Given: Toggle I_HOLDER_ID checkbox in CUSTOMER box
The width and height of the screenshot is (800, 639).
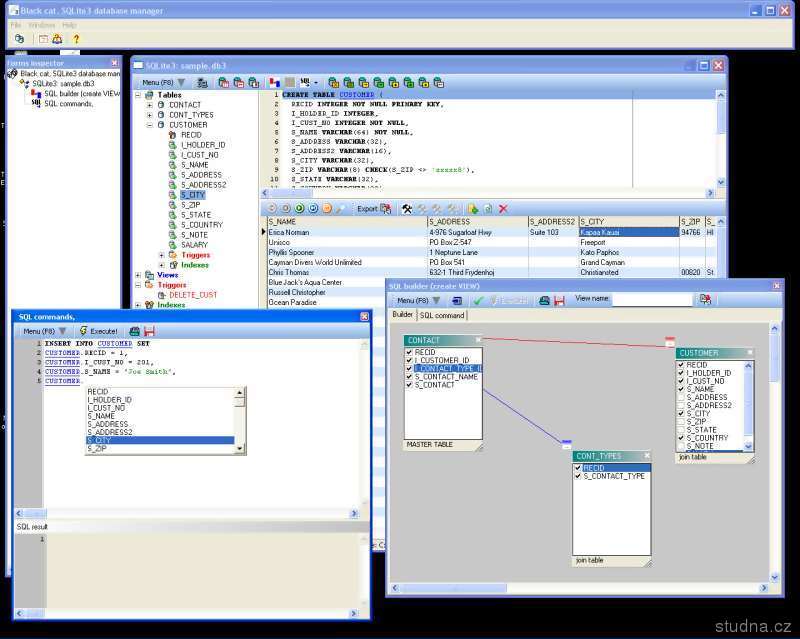Looking at the screenshot, I should [681, 373].
